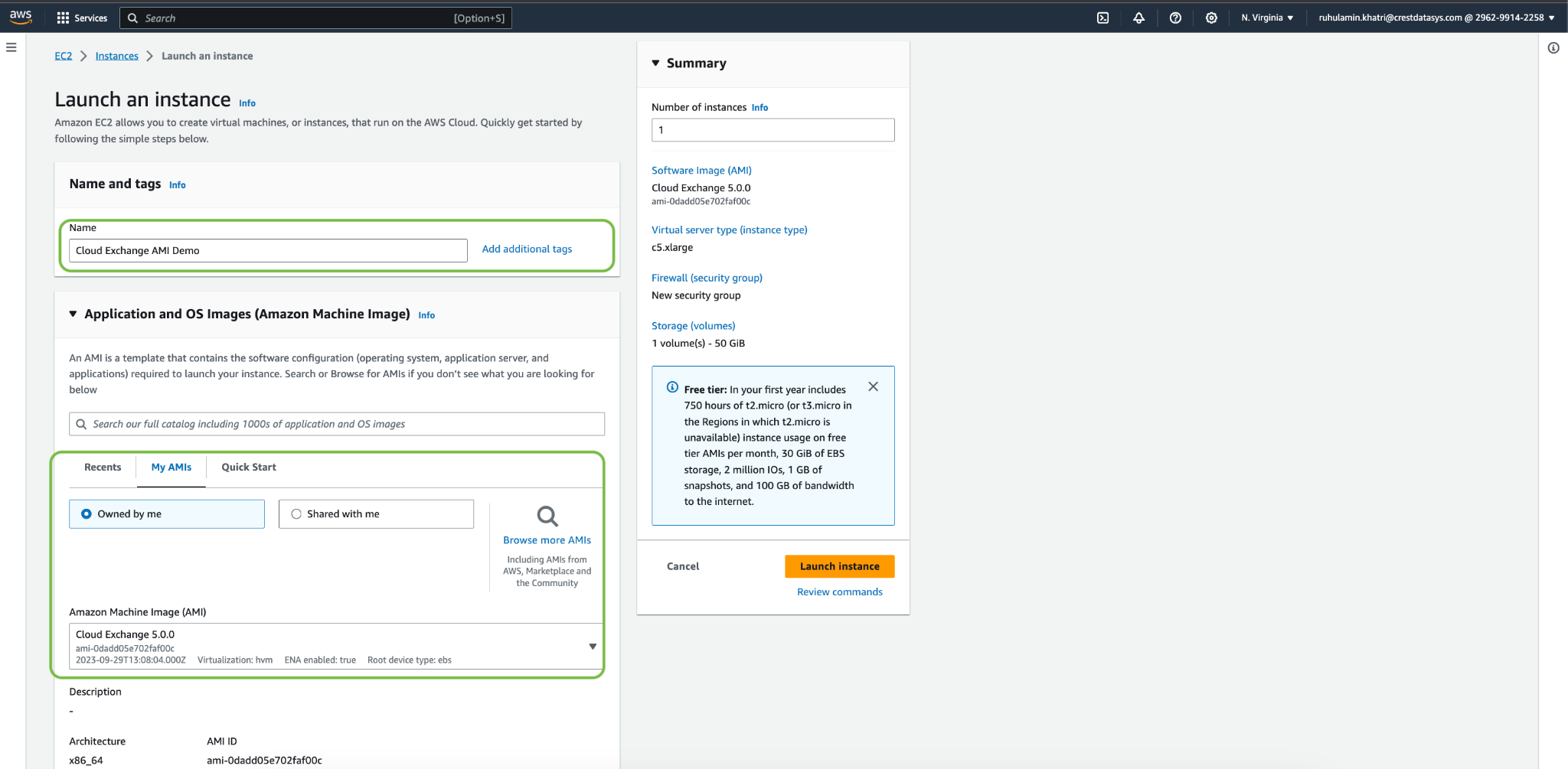Click Info next to Name and tags
This screenshot has width=1568, height=769.
(x=178, y=185)
